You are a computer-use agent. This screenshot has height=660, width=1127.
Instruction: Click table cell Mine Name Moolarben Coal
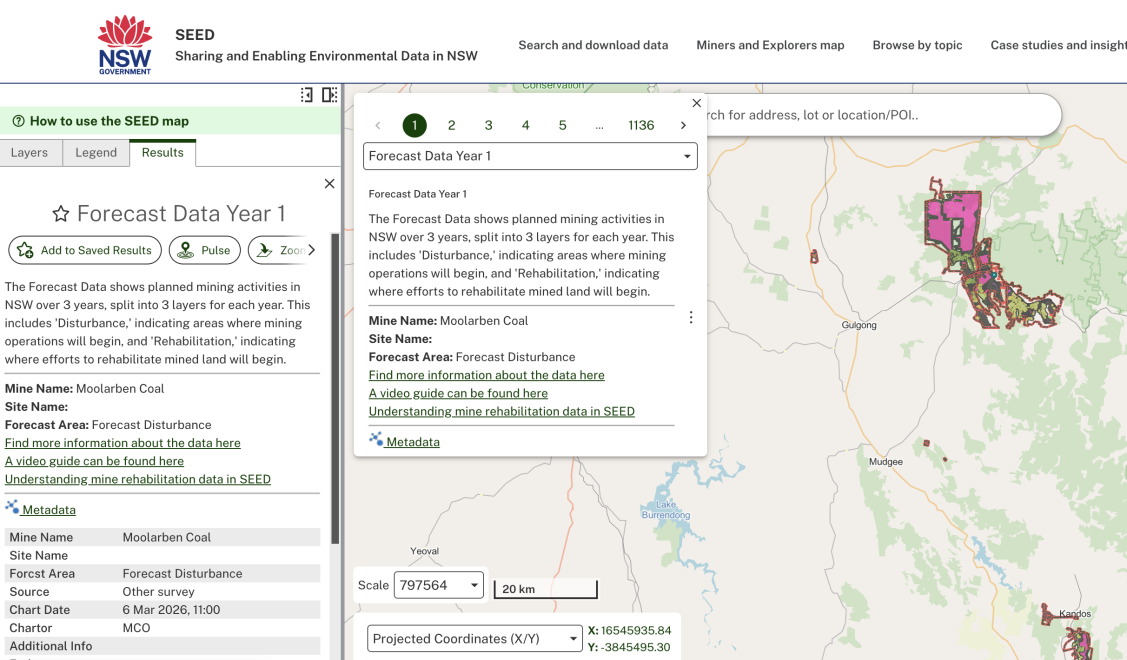tap(167, 537)
